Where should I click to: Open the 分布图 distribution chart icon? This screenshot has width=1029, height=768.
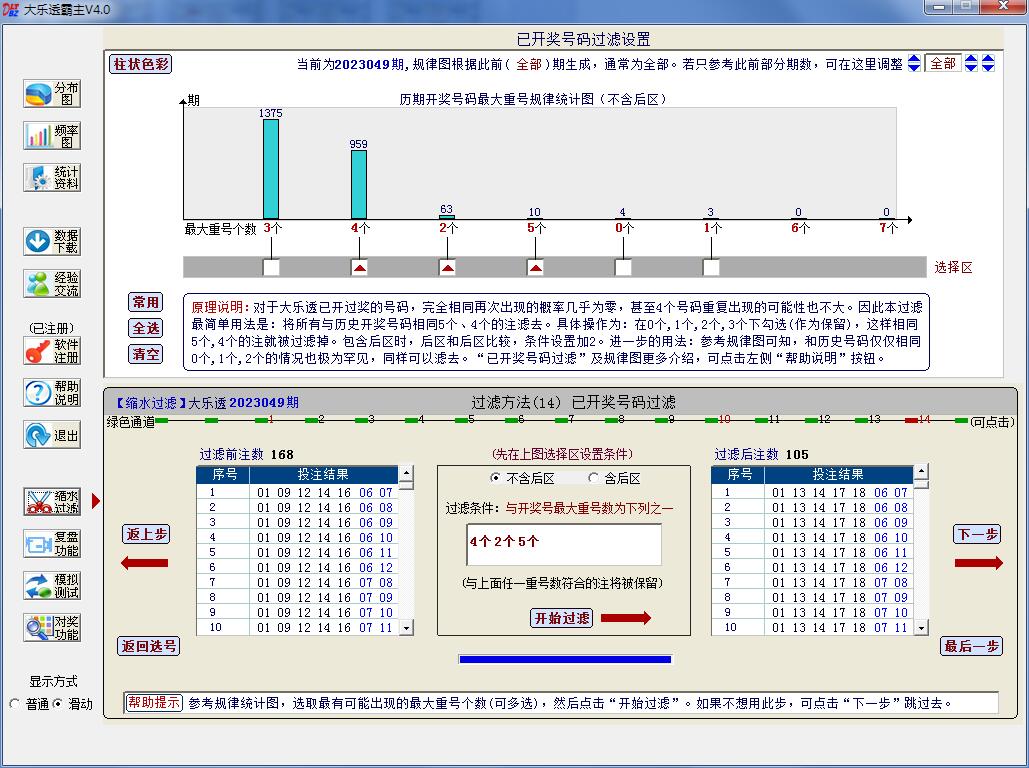tap(52, 94)
